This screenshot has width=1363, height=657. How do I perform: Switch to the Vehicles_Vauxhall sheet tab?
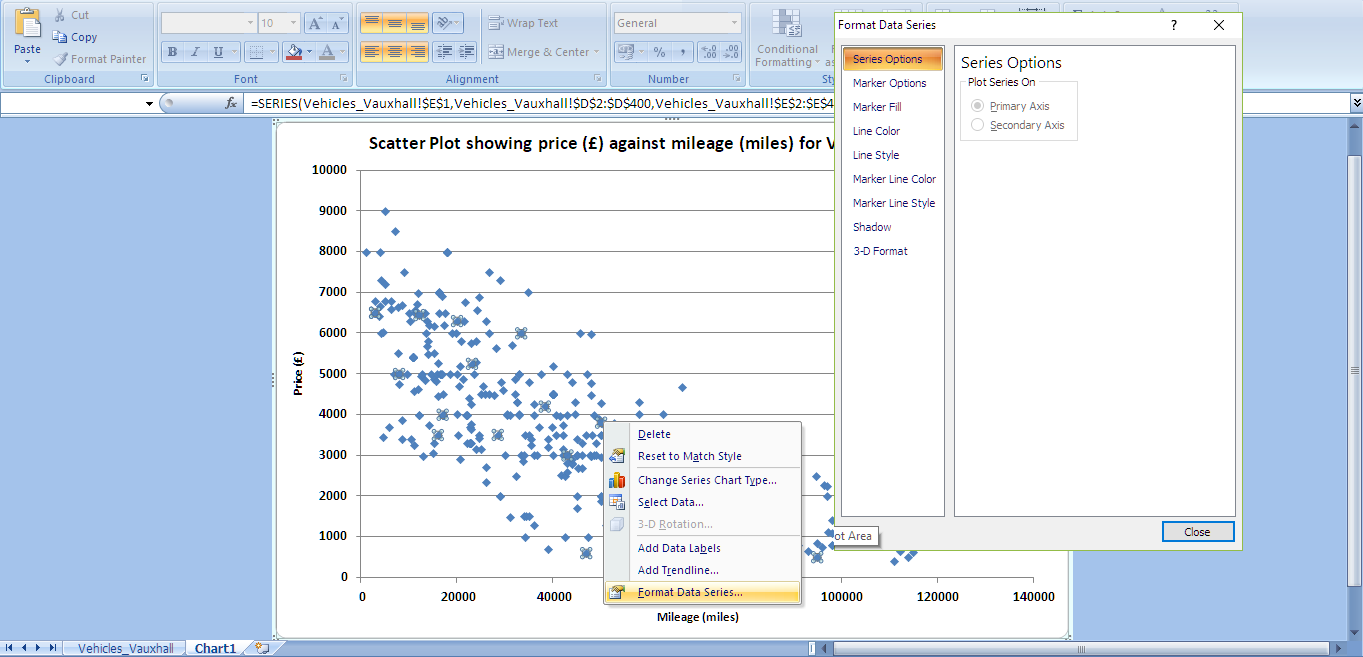coord(125,648)
